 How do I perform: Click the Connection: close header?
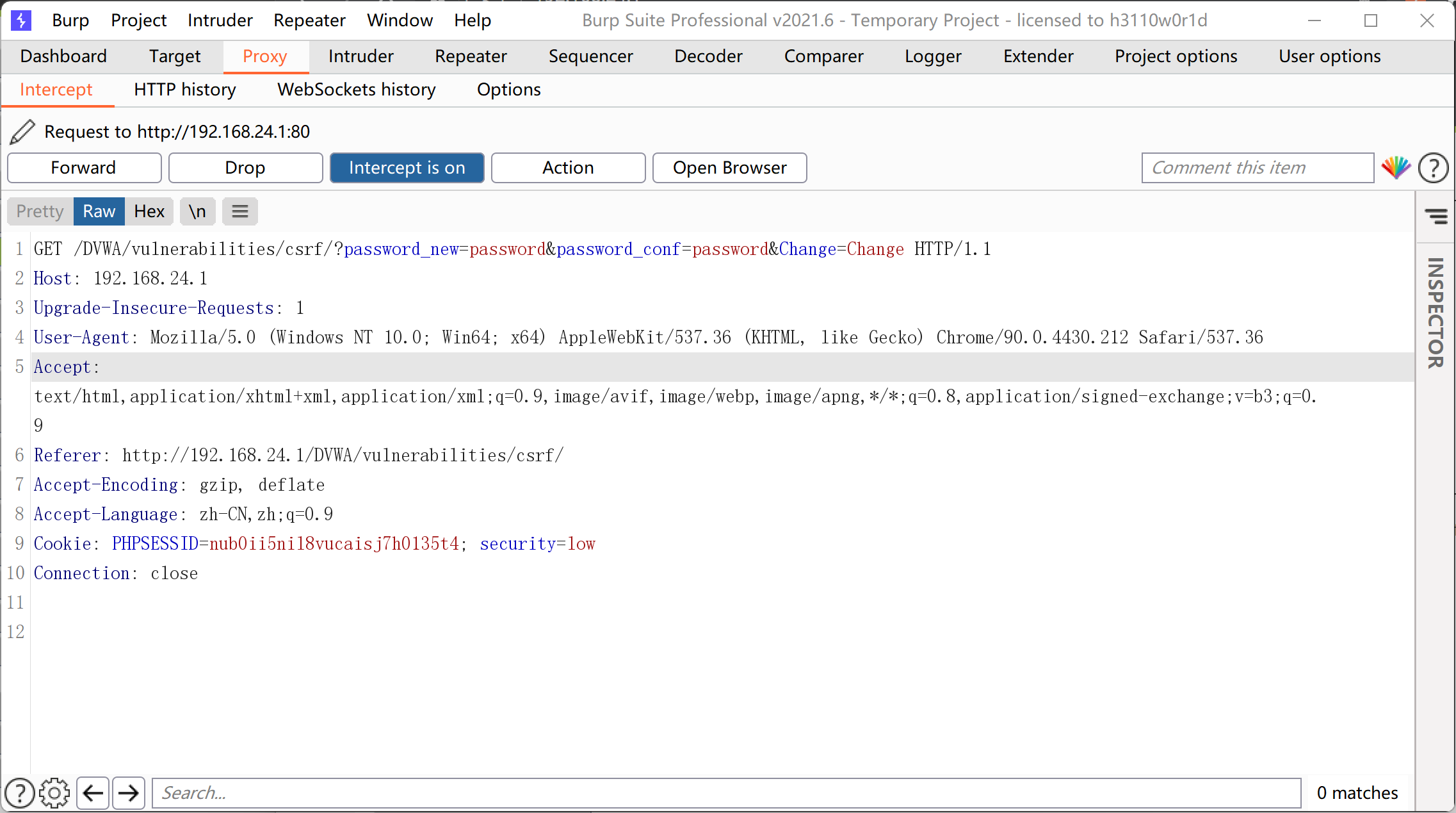click(x=116, y=573)
